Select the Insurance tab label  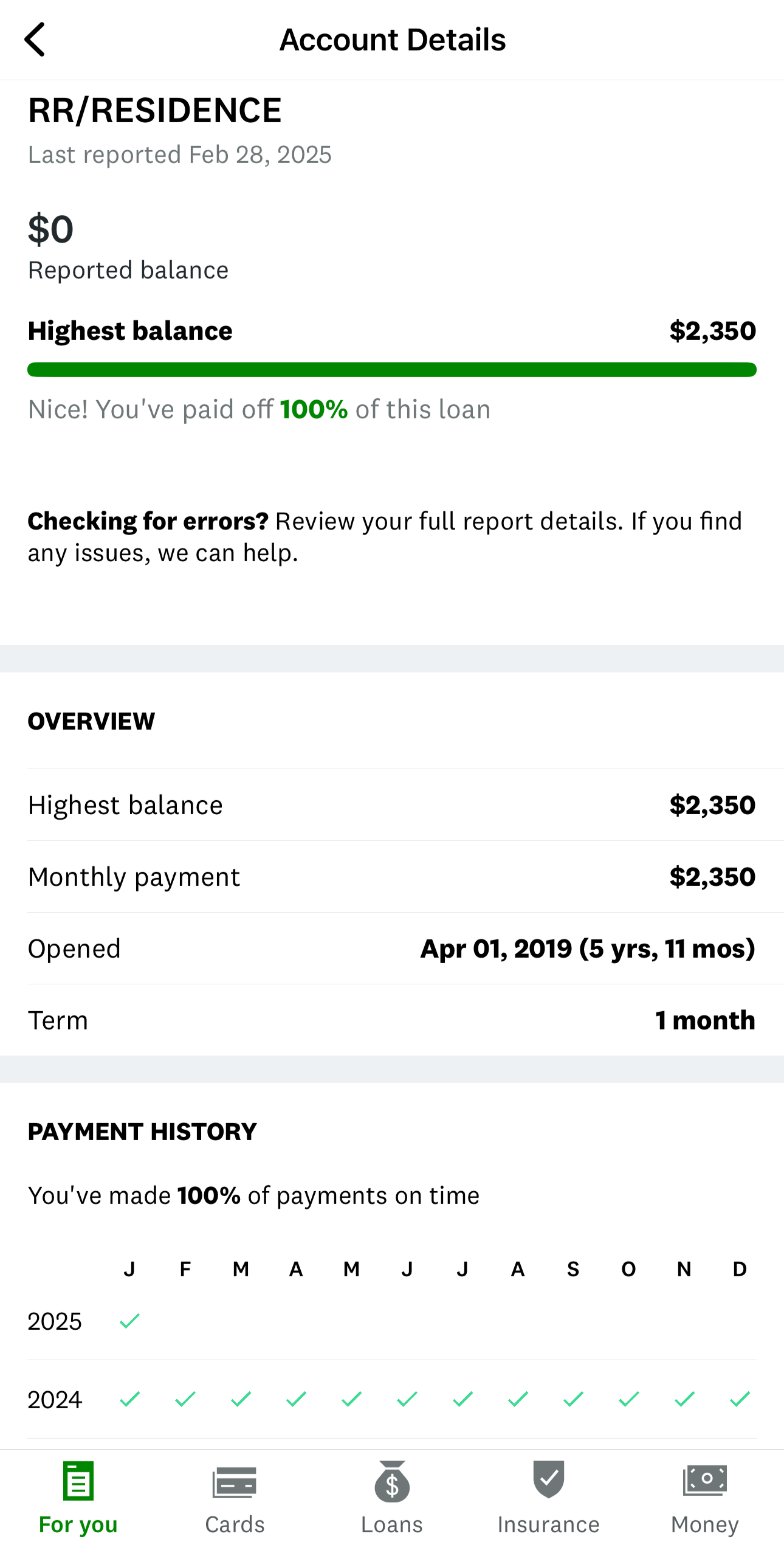(x=548, y=1524)
